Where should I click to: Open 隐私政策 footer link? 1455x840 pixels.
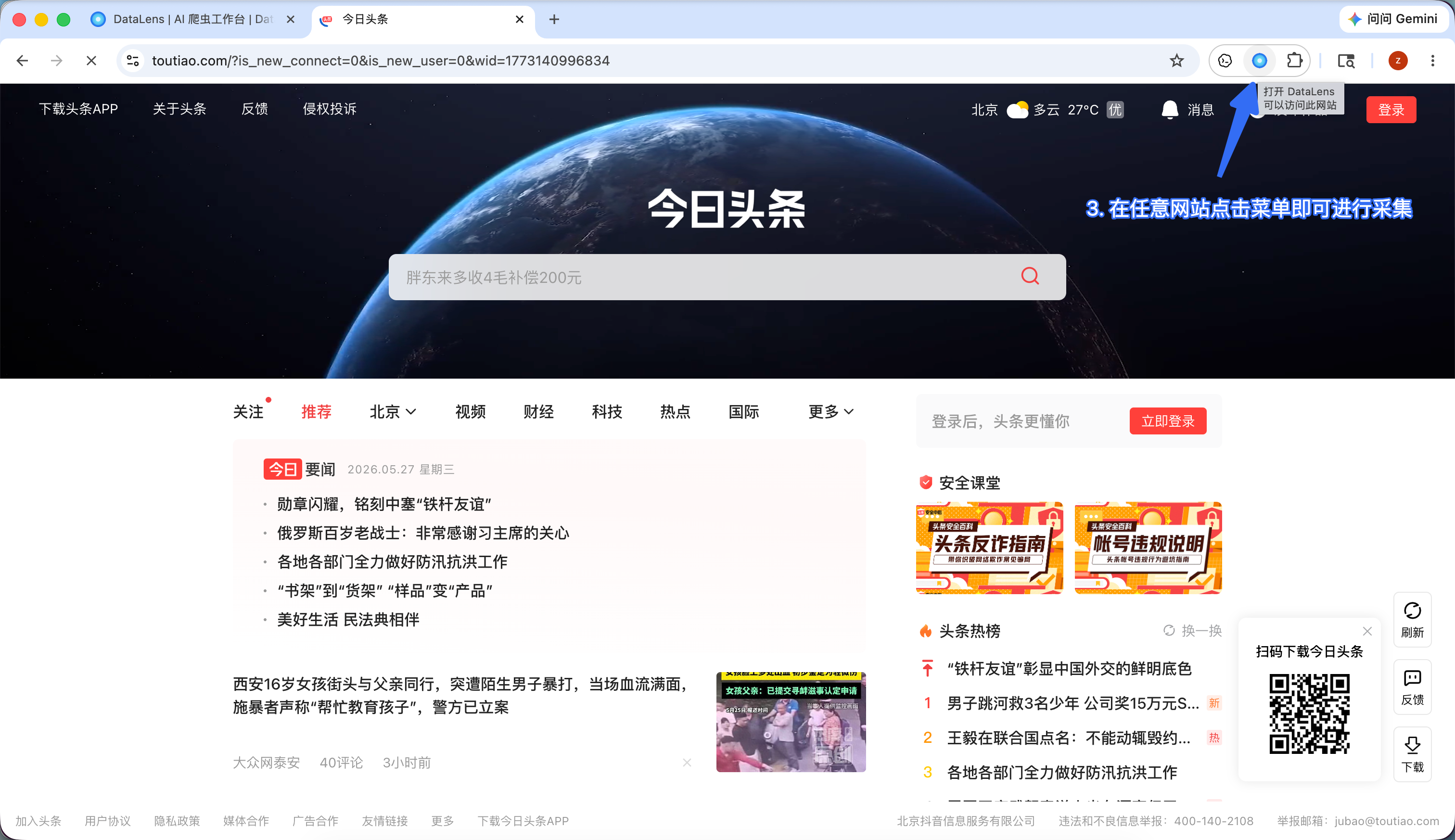[x=177, y=821]
